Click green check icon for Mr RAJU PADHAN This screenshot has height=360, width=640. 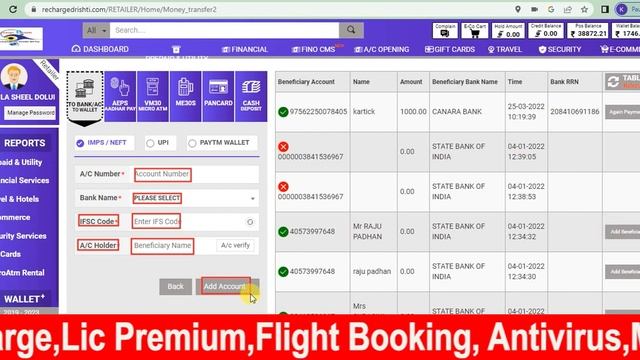pos(283,232)
